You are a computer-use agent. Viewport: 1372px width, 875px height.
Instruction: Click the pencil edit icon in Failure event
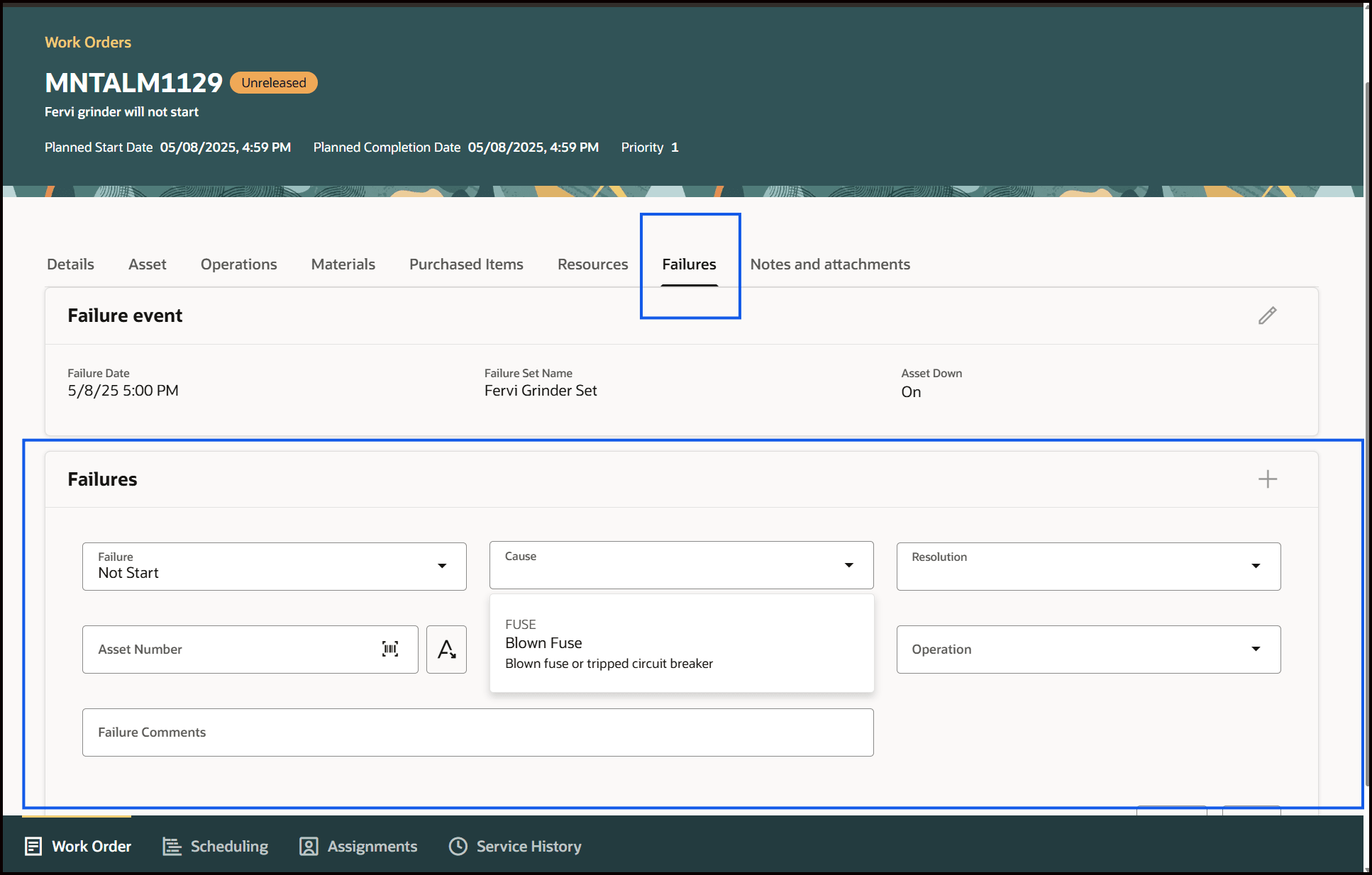(x=1267, y=316)
